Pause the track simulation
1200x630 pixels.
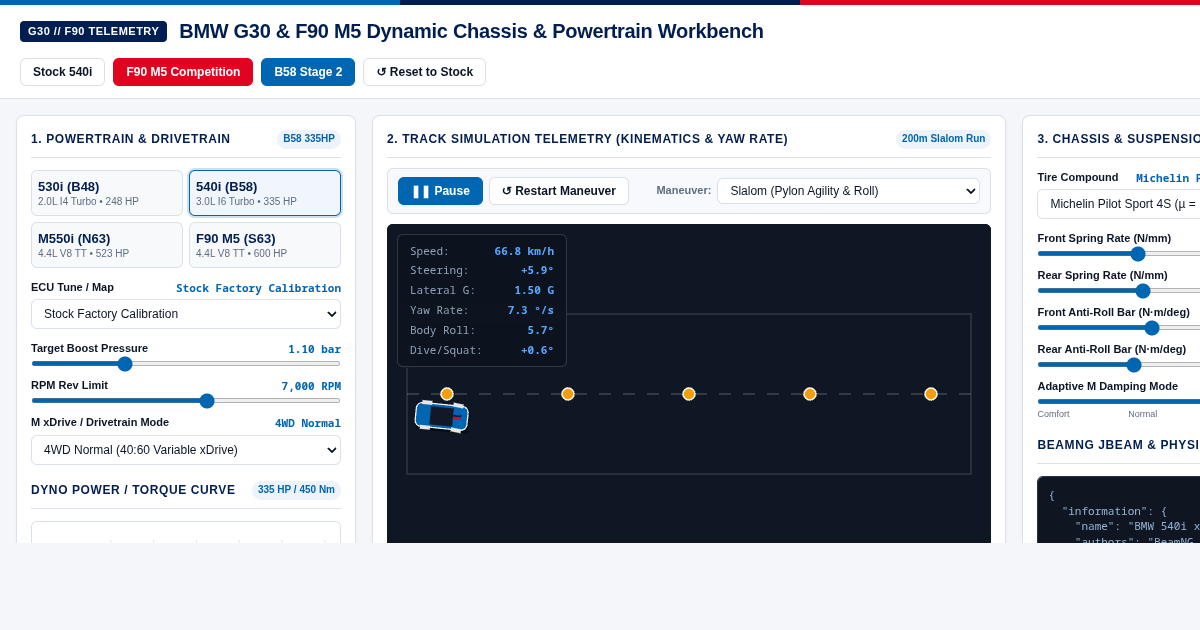pyautogui.click(x=440, y=191)
